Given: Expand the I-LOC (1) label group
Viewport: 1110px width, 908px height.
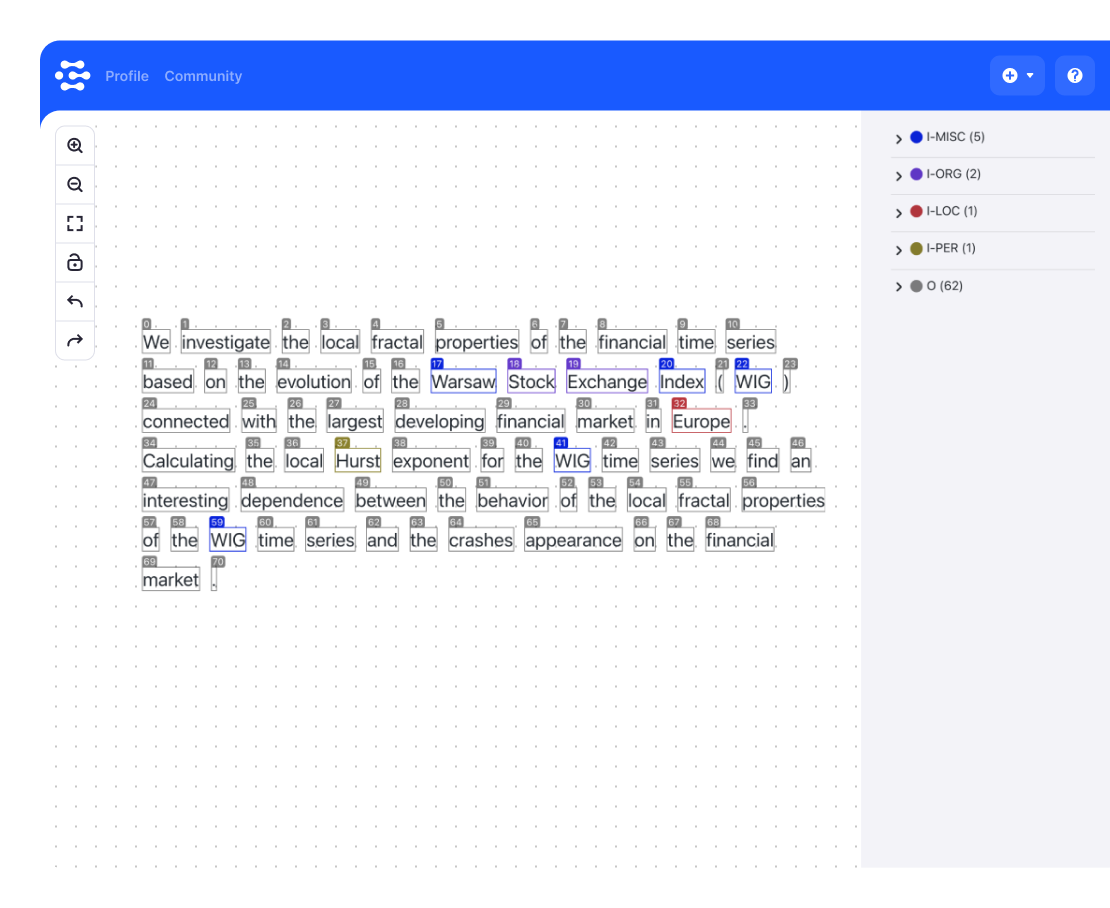Looking at the screenshot, I should pos(899,213).
